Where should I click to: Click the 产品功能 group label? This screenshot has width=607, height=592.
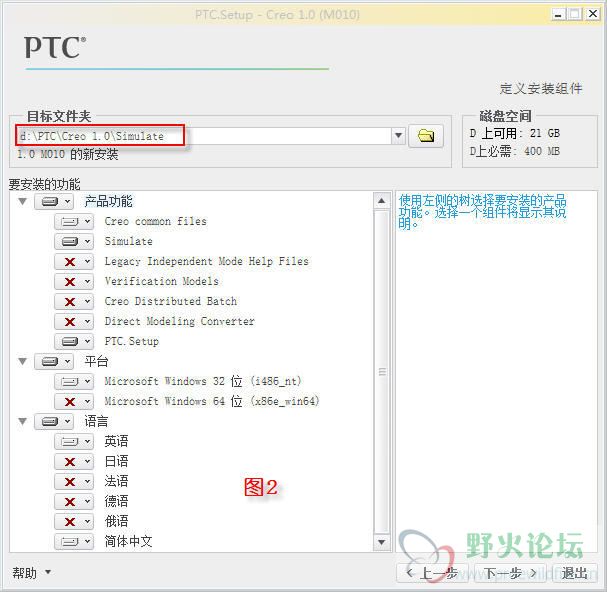[108, 201]
